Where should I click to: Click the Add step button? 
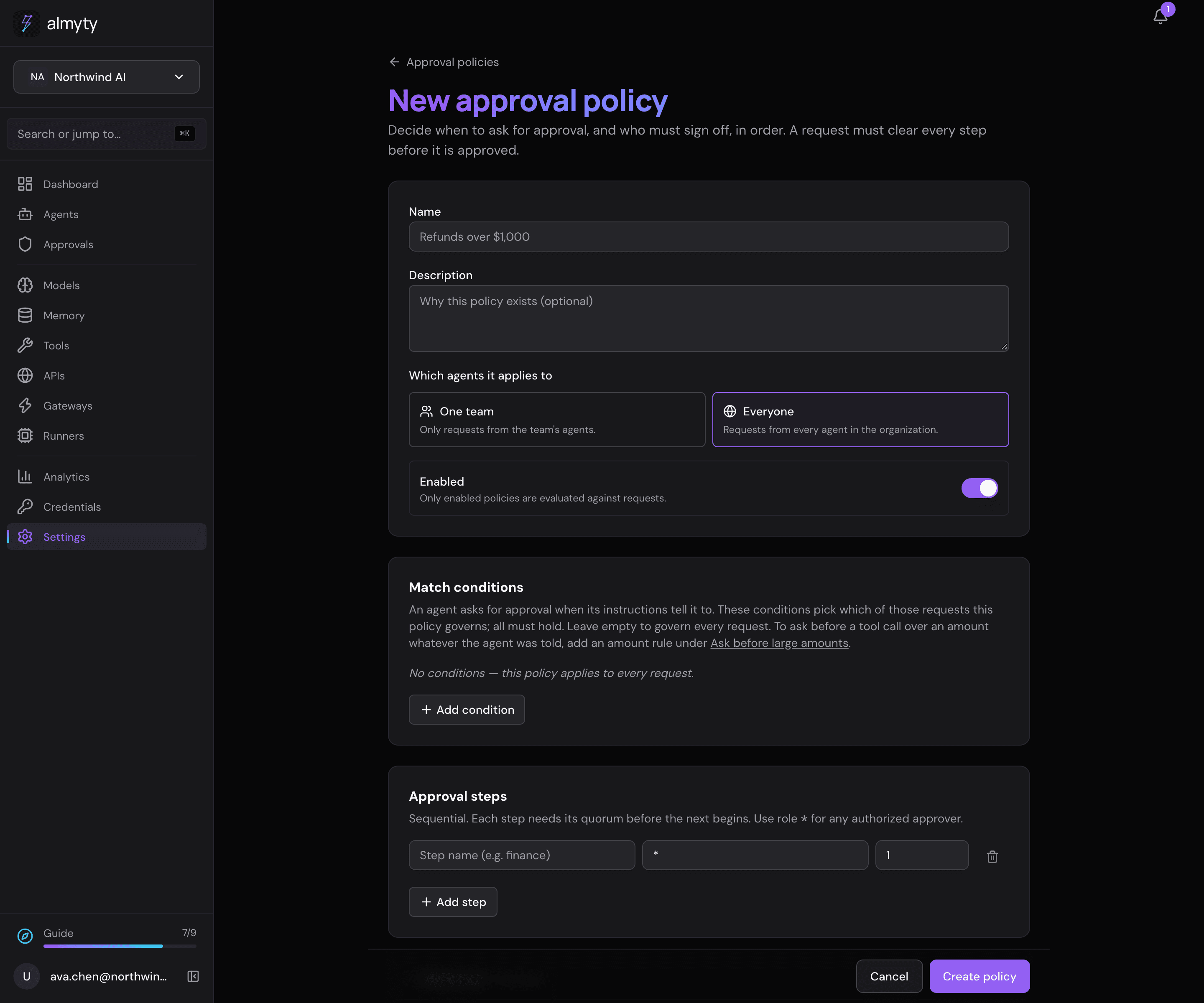pyautogui.click(x=453, y=901)
